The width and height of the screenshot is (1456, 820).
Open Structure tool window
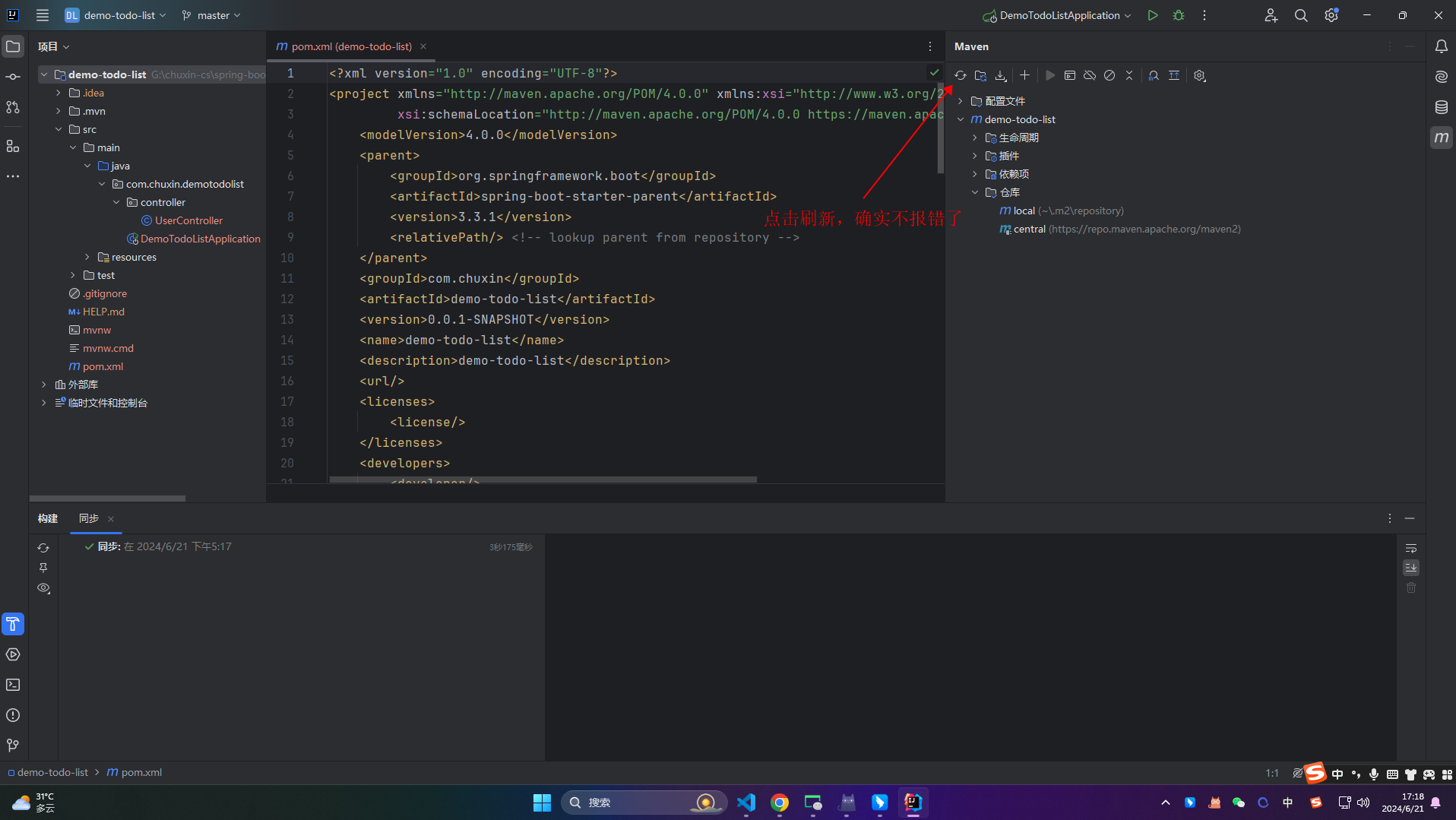13,146
